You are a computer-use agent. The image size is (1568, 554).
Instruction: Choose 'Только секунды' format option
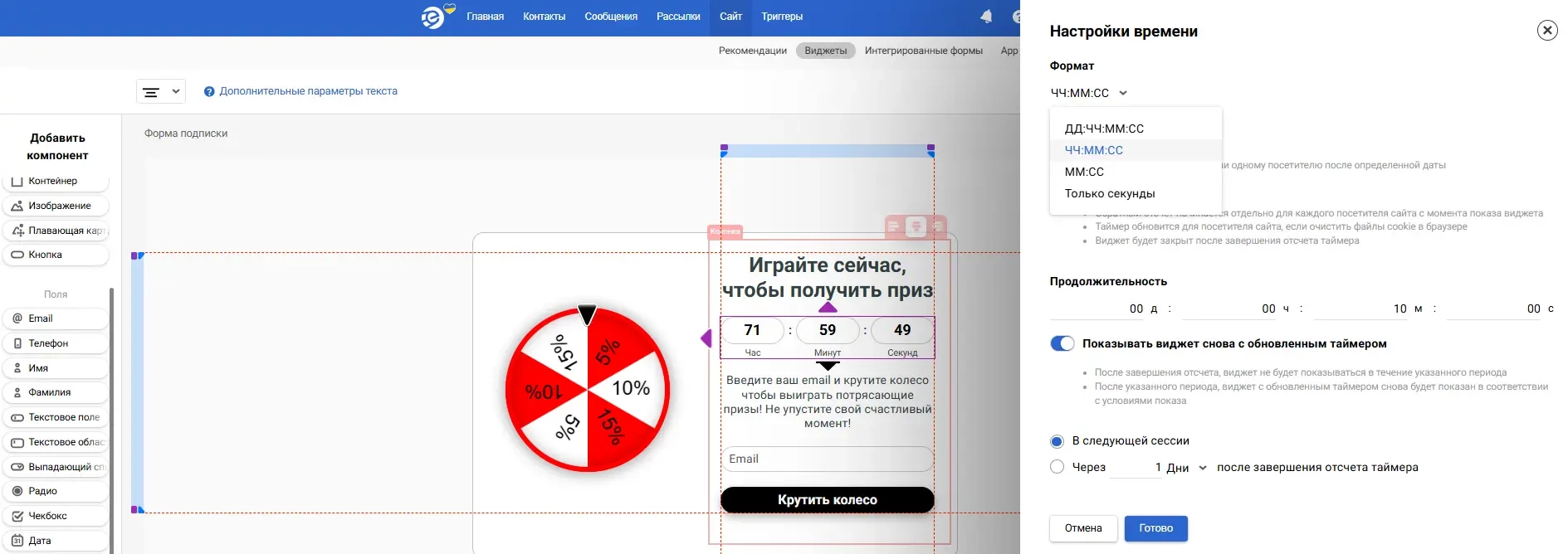pos(1109,193)
